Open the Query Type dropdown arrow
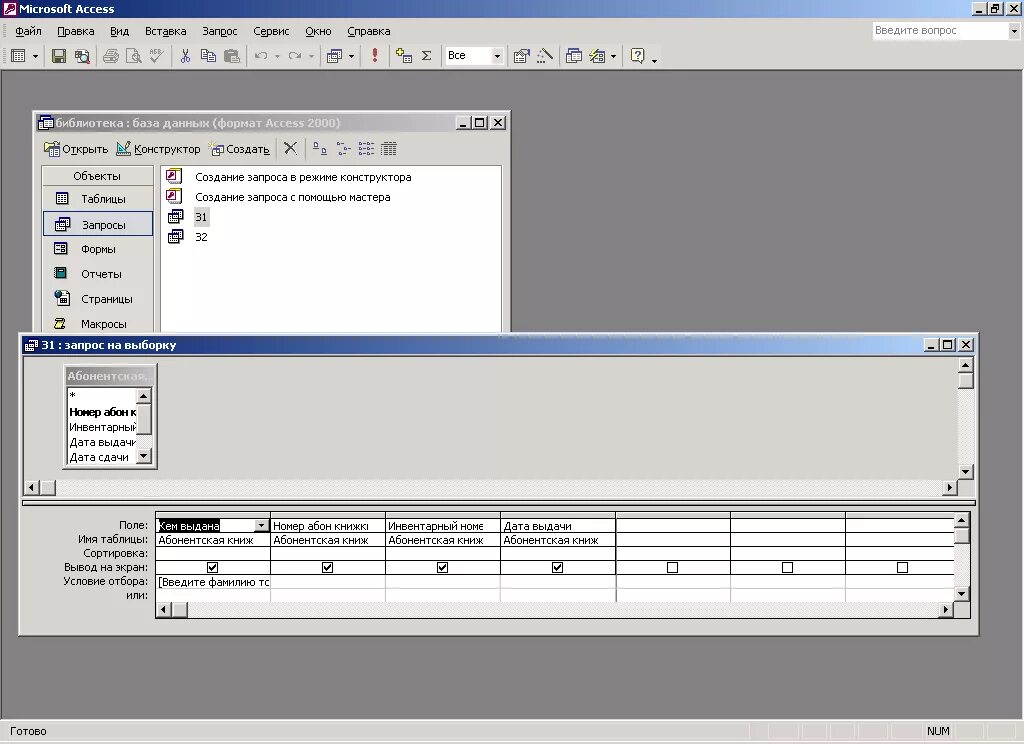Screen dimensions: 1024x744 tap(351, 56)
